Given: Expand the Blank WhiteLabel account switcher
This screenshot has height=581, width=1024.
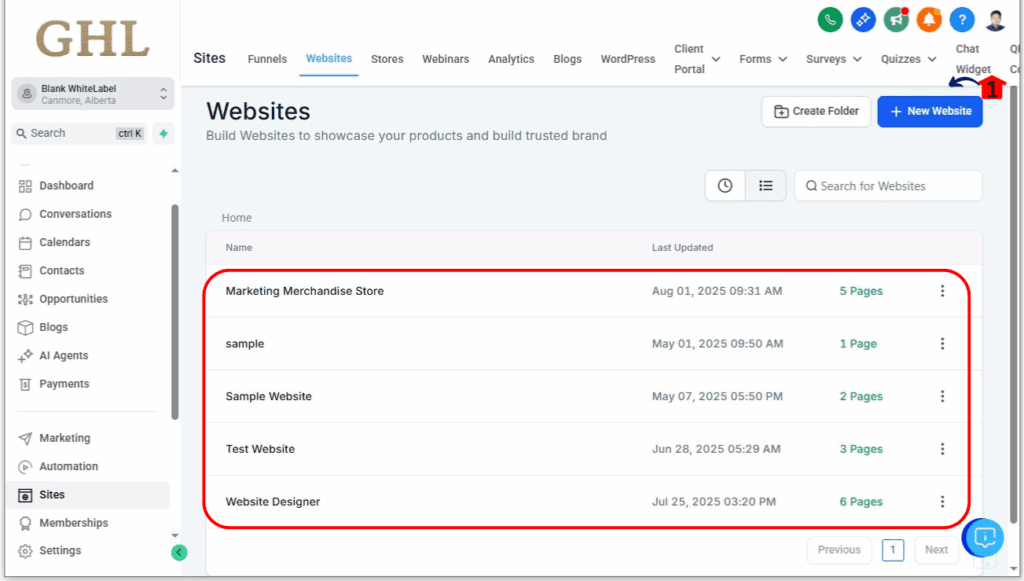Looking at the screenshot, I should pos(93,94).
